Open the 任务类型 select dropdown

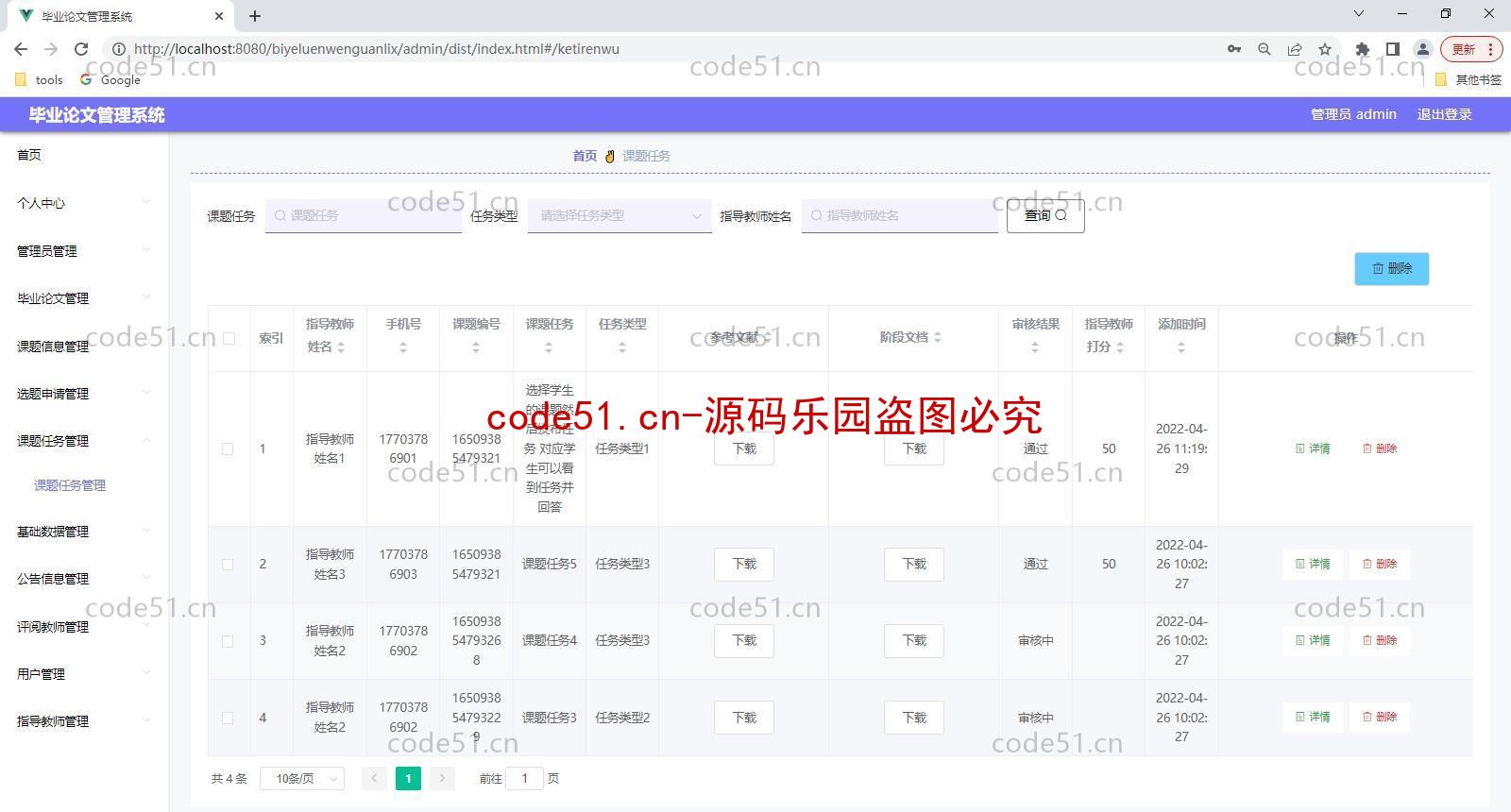620,215
